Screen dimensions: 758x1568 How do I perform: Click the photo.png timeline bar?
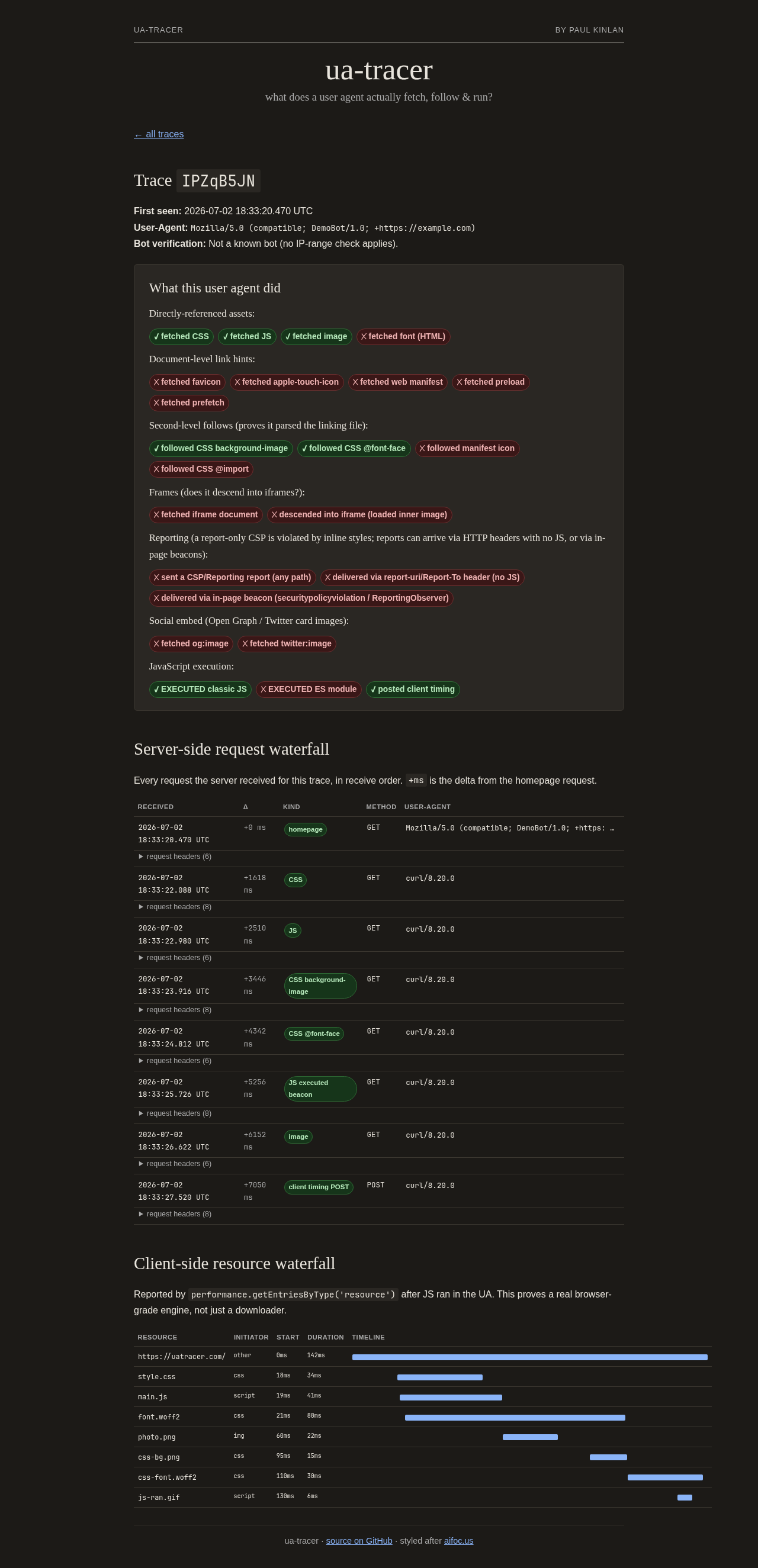pos(530,1438)
